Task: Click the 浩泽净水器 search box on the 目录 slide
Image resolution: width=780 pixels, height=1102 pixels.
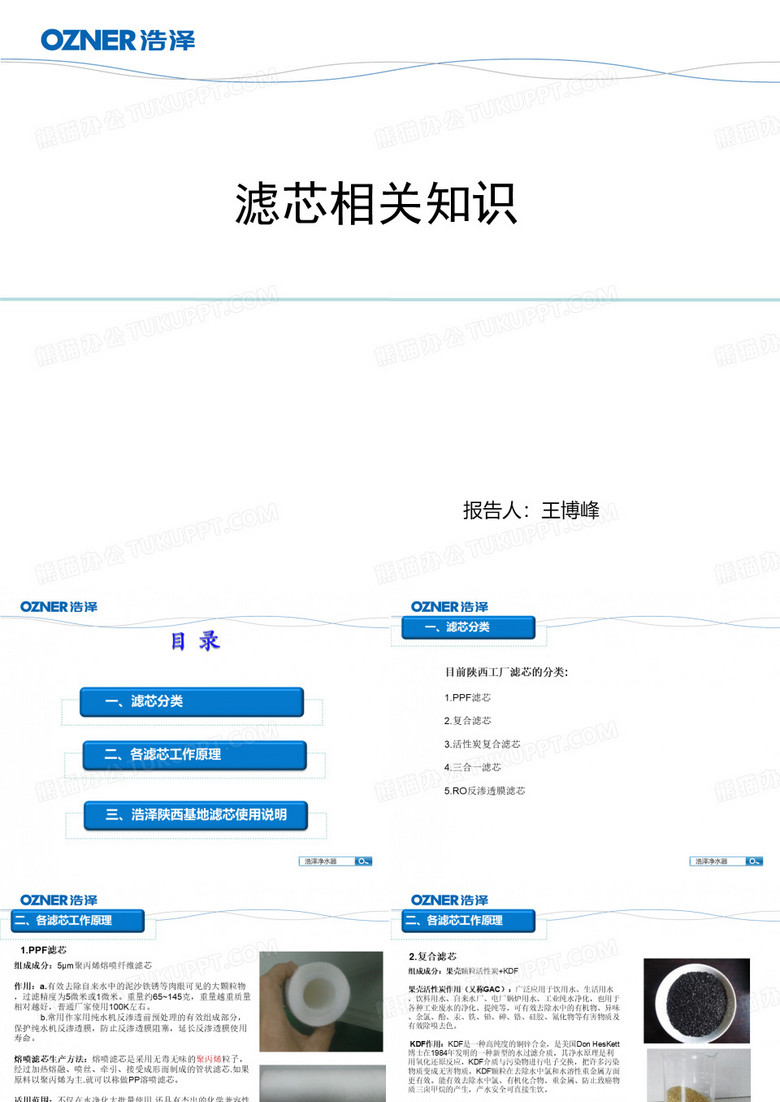Action: [x=327, y=861]
